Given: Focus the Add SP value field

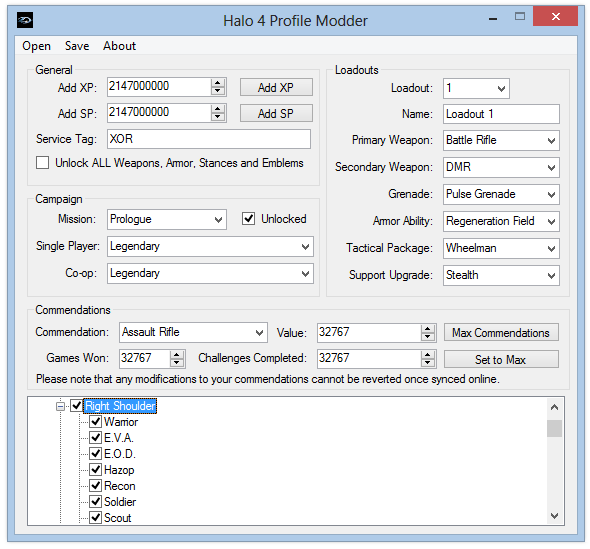Looking at the screenshot, I should [x=159, y=113].
